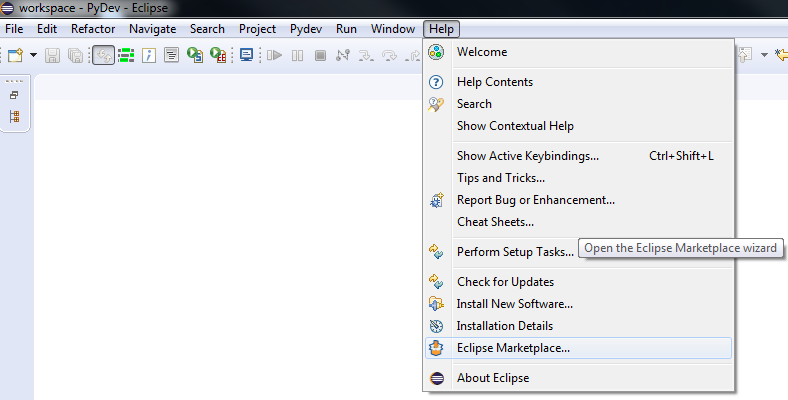
Task: Click the Step Into icon
Action: click(366, 55)
